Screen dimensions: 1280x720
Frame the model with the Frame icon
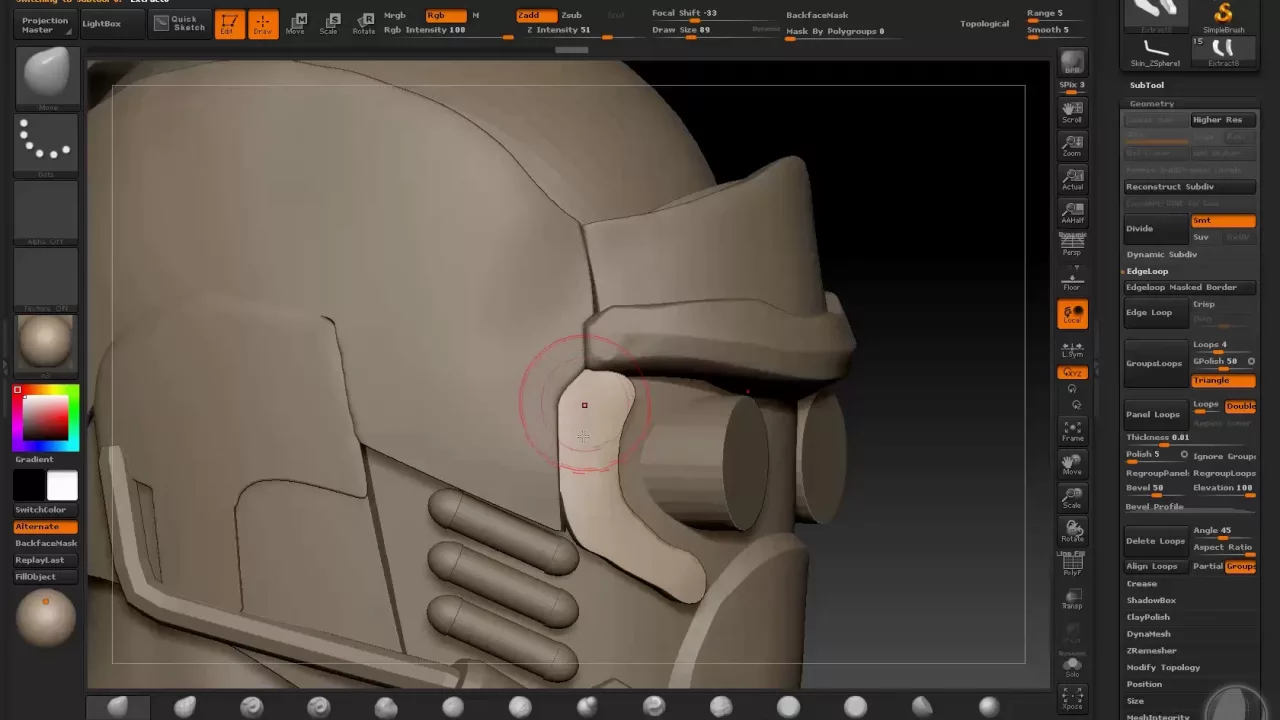(x=1072, y=430)
